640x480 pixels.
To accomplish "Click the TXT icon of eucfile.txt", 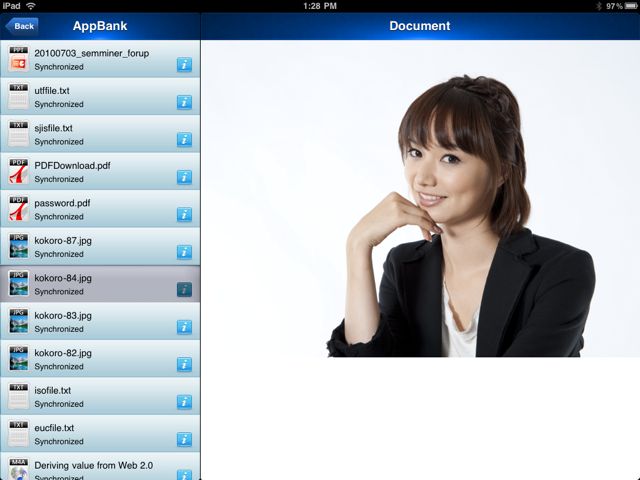I will tap(18, 434).
